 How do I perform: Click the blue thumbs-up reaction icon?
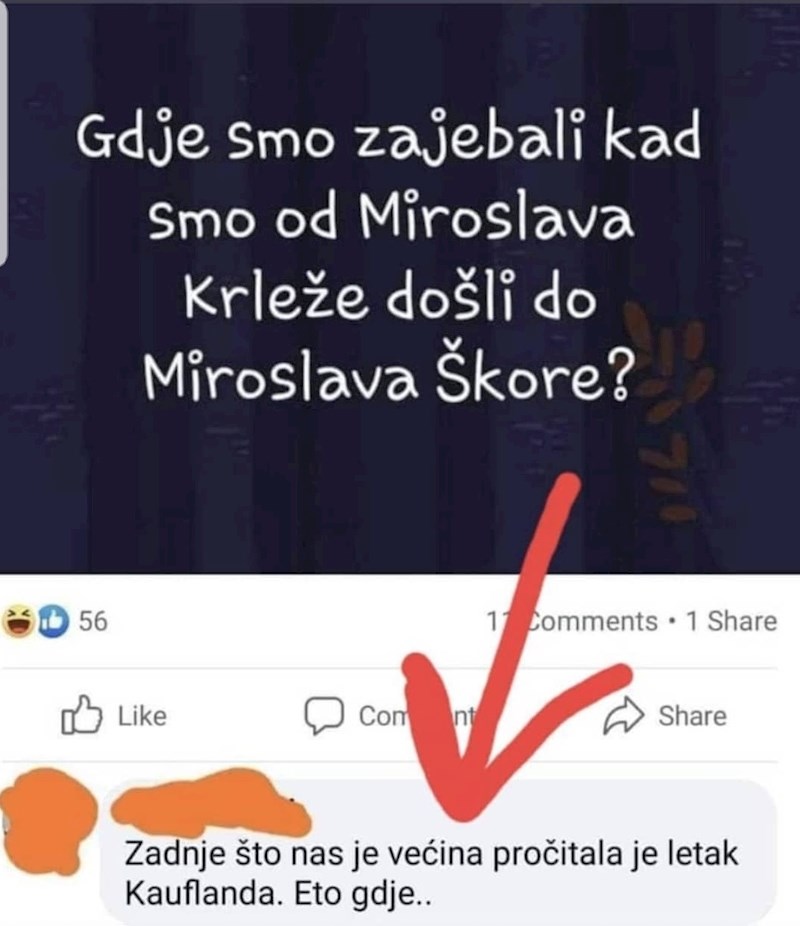pos(53,621)
